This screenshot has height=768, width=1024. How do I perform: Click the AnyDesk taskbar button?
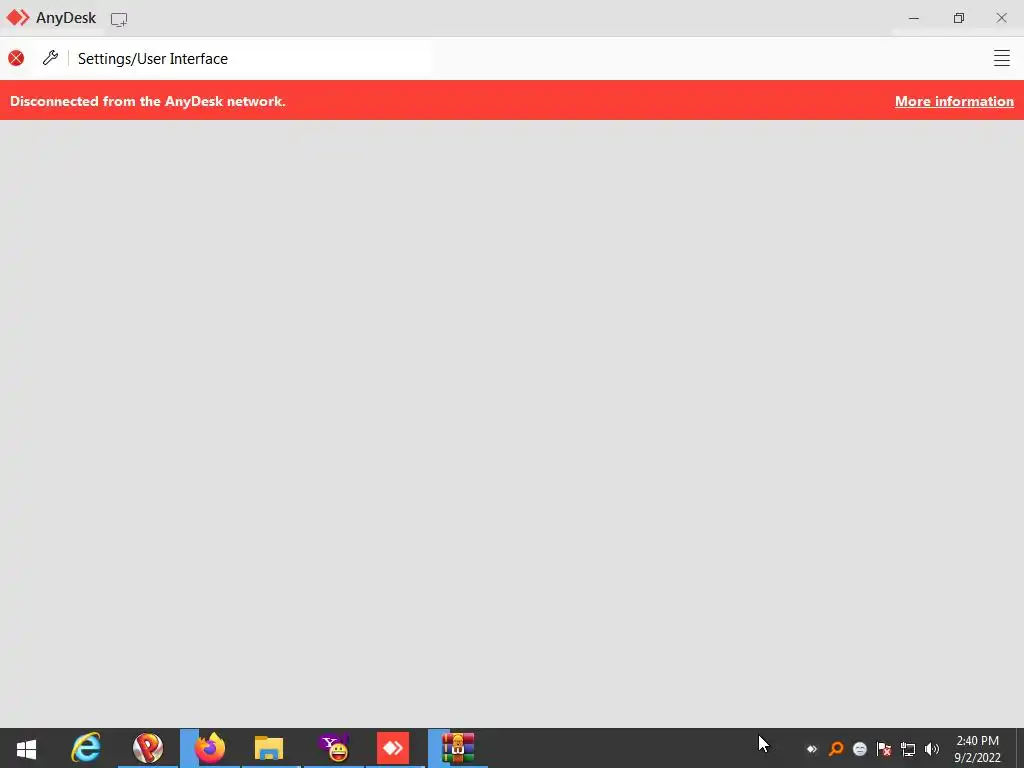393,748
